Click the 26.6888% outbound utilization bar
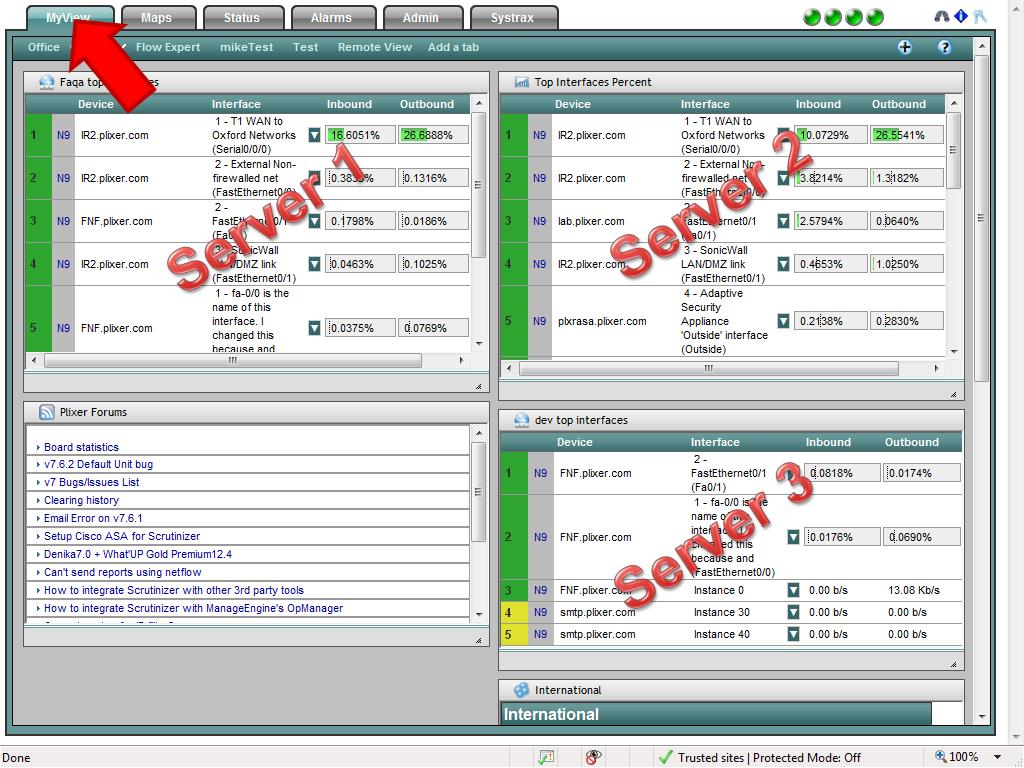The height and width of the screenshot is (768, 1024). coord(434,135)
